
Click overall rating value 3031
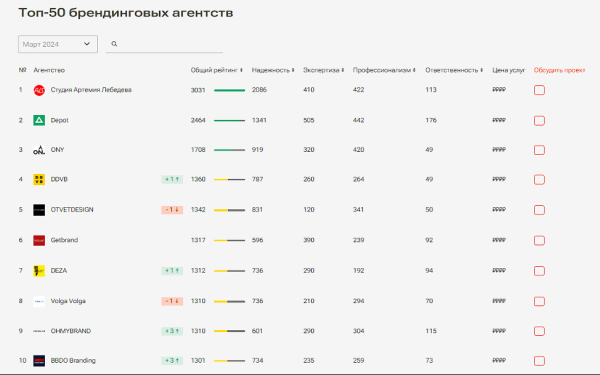point(198,90)
